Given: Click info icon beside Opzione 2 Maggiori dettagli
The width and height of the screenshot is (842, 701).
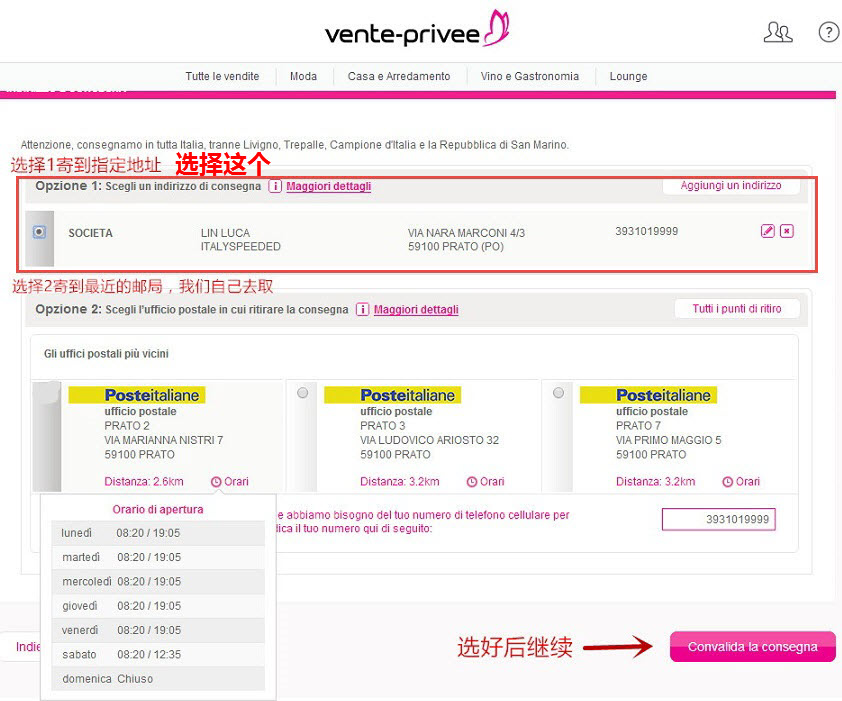Looking at the screenshot, I should pos(362,309).
